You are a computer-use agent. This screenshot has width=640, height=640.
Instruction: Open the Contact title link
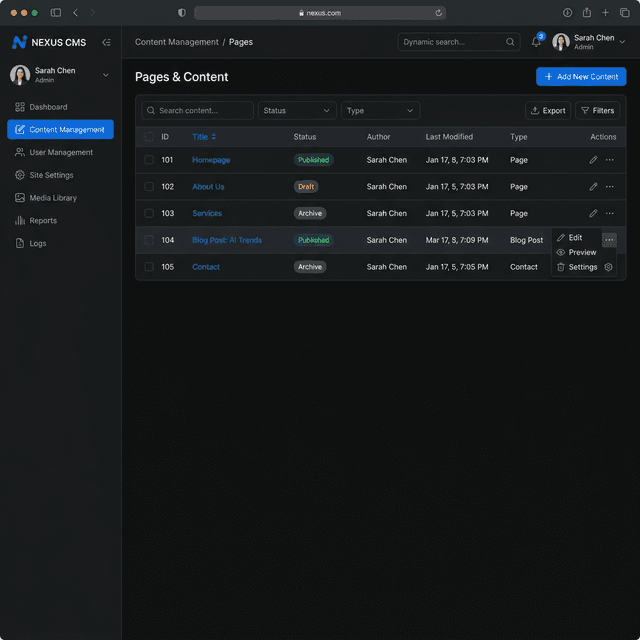[206, 267]
